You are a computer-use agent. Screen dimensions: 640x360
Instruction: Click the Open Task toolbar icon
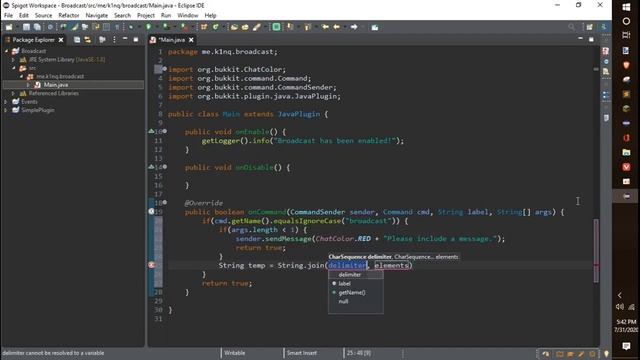pos(245,27)
